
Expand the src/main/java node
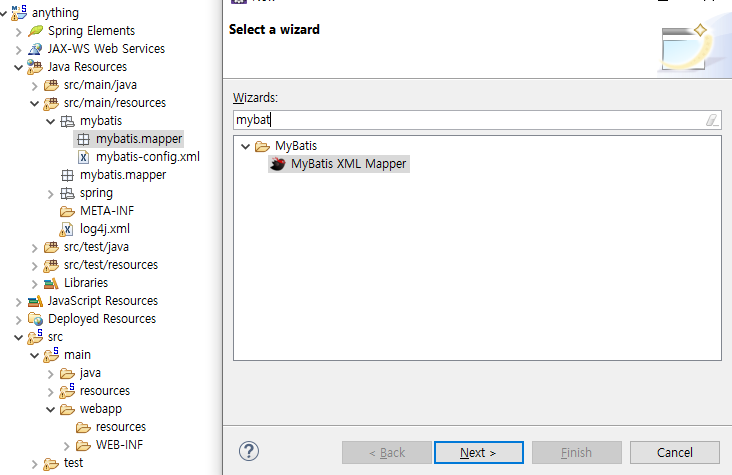[x=35, y=86]
